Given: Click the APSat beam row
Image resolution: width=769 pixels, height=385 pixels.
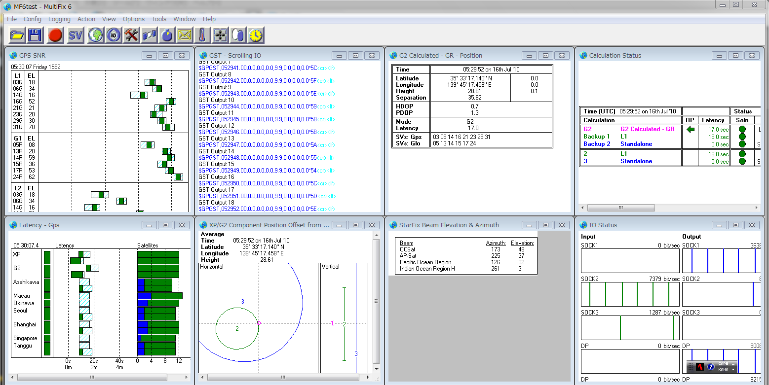Looking at the screenshot, I should coord(466,256).
